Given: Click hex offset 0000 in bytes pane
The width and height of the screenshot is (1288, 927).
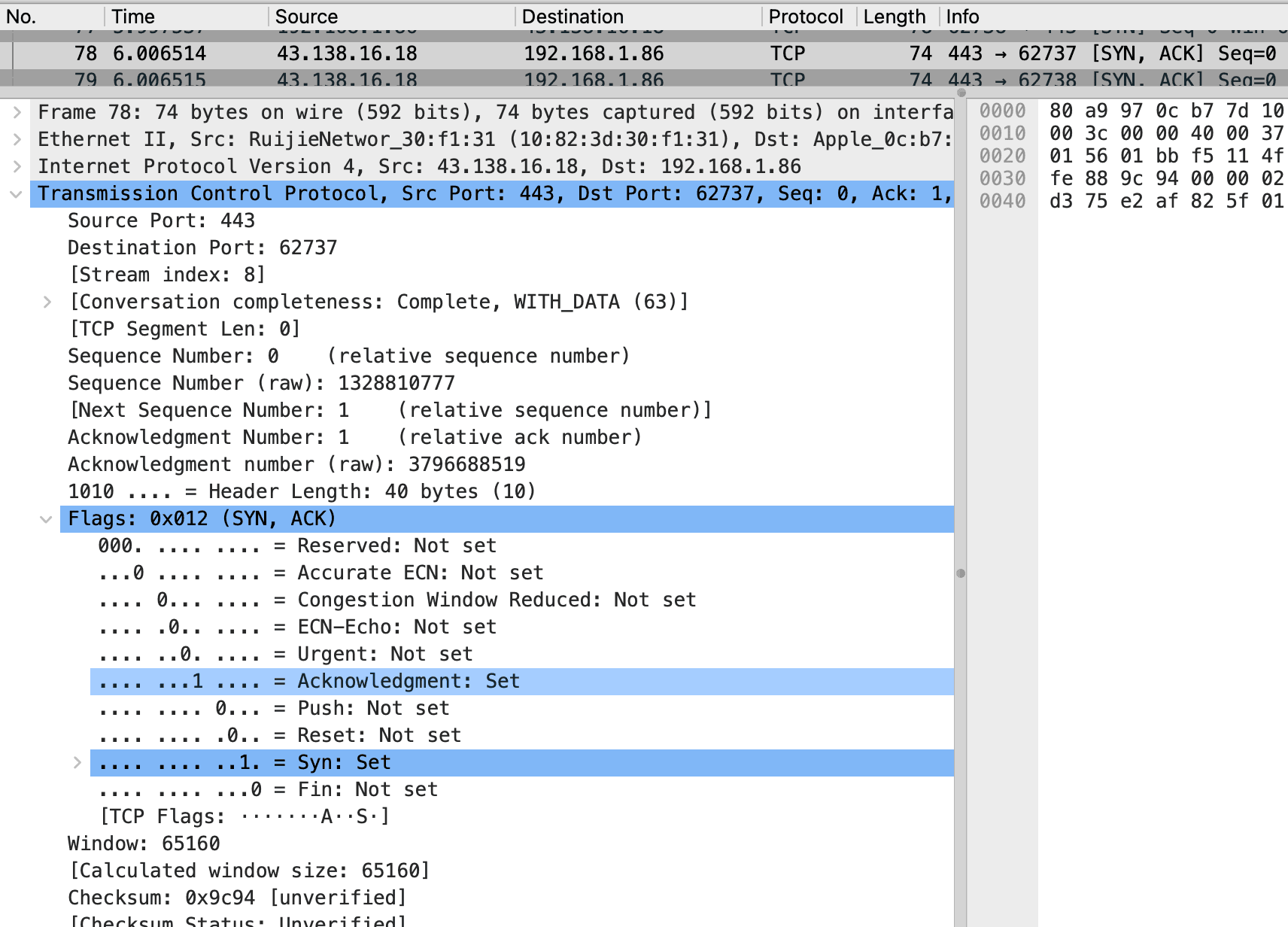Looking at the screenshot, I should [x=1003, y=111].
